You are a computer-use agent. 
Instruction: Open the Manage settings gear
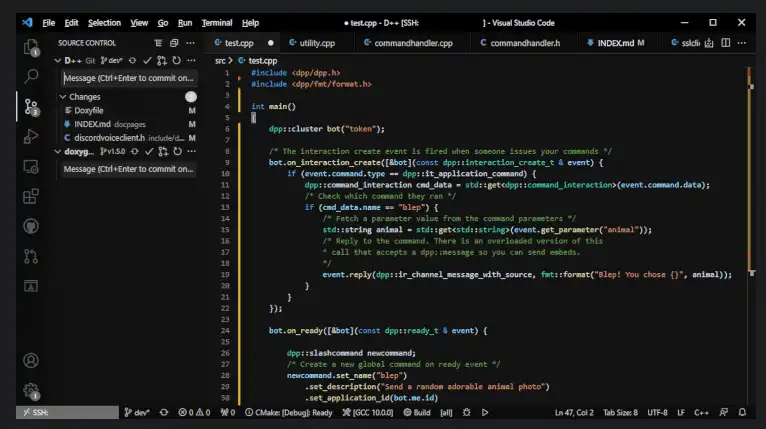[31, 390]
